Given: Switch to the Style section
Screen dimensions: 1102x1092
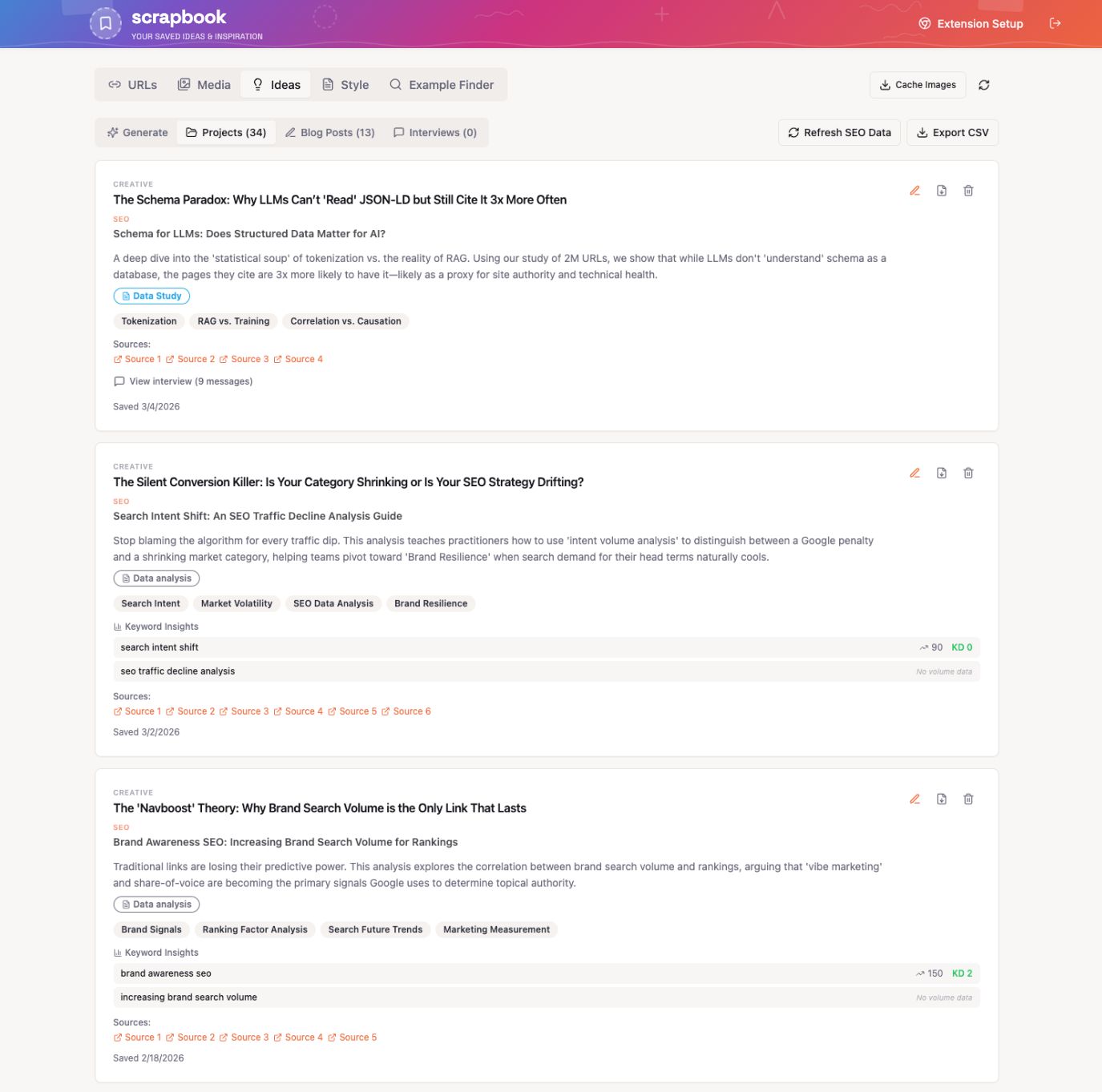Looking at the screenshot, I should coord(345,84).
